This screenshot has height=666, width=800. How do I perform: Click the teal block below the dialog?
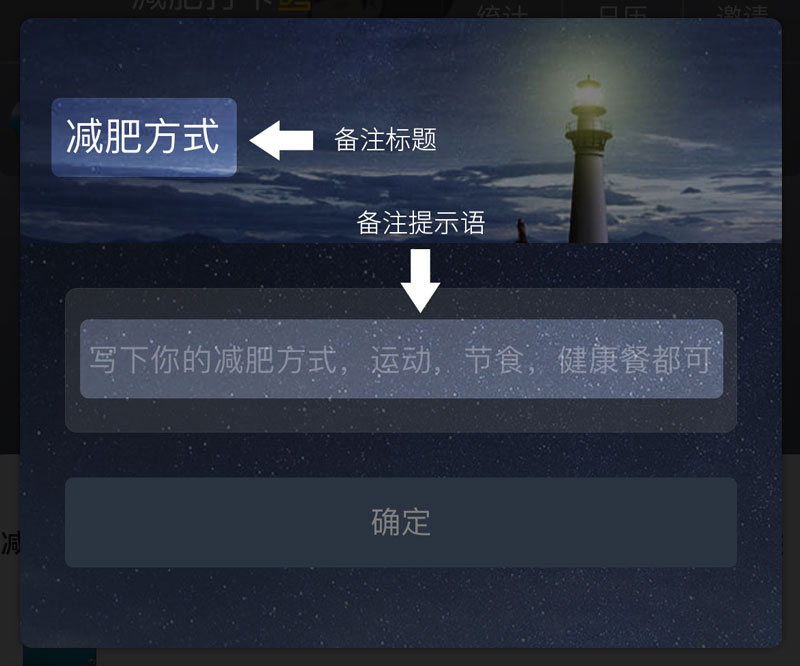coord(59,657)
